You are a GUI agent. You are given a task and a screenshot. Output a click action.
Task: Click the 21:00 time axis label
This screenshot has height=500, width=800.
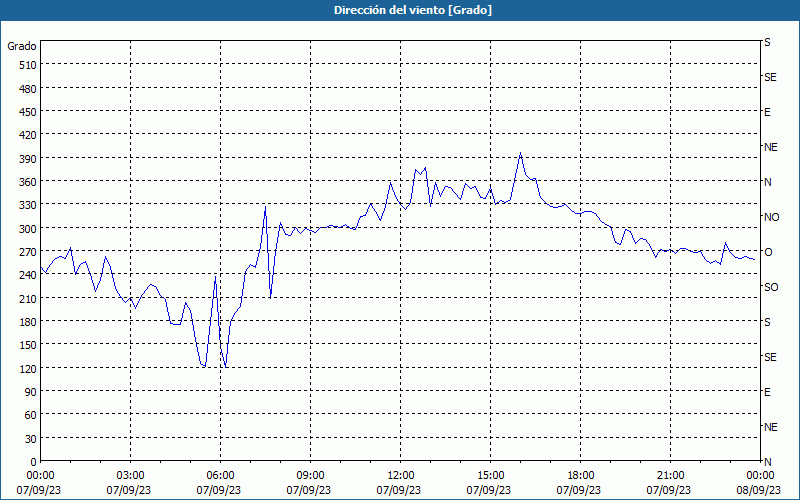click(670, 476)
